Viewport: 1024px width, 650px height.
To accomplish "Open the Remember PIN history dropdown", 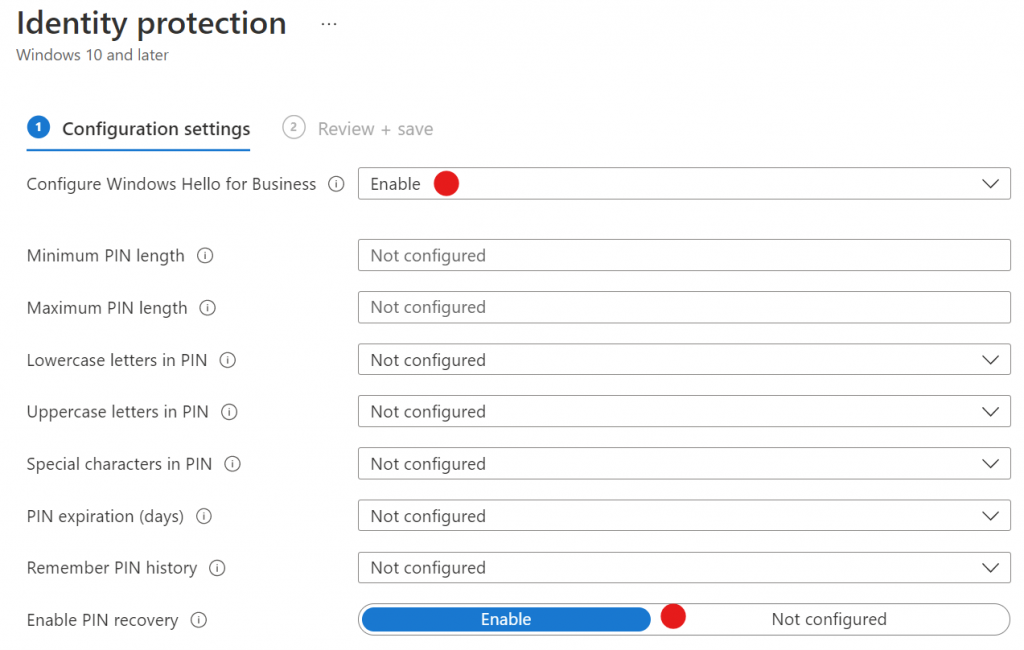I will point(684,567).
